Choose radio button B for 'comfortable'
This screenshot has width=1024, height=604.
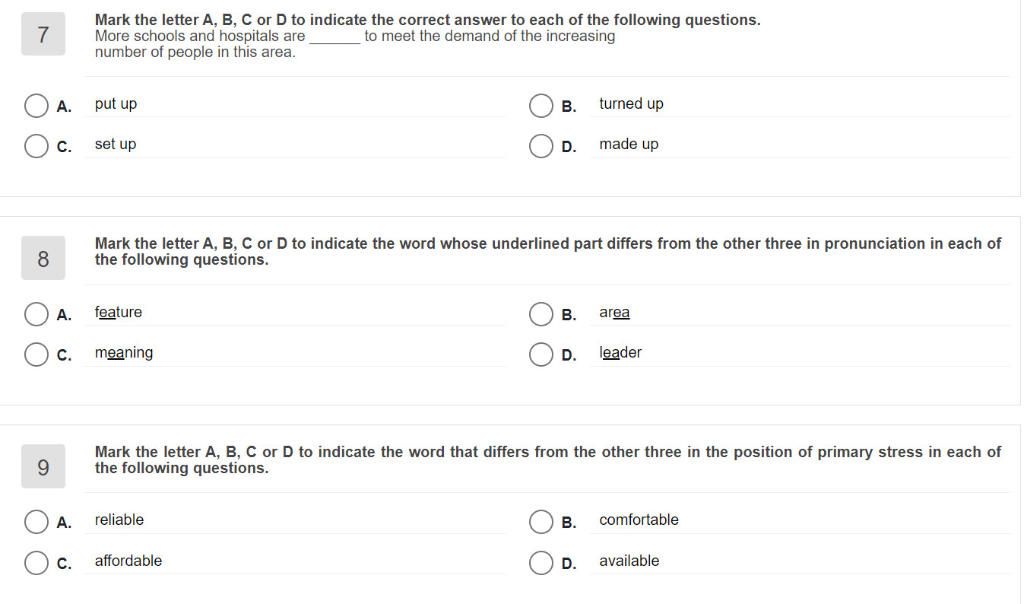pyautogui.click(x=541, y=522)
